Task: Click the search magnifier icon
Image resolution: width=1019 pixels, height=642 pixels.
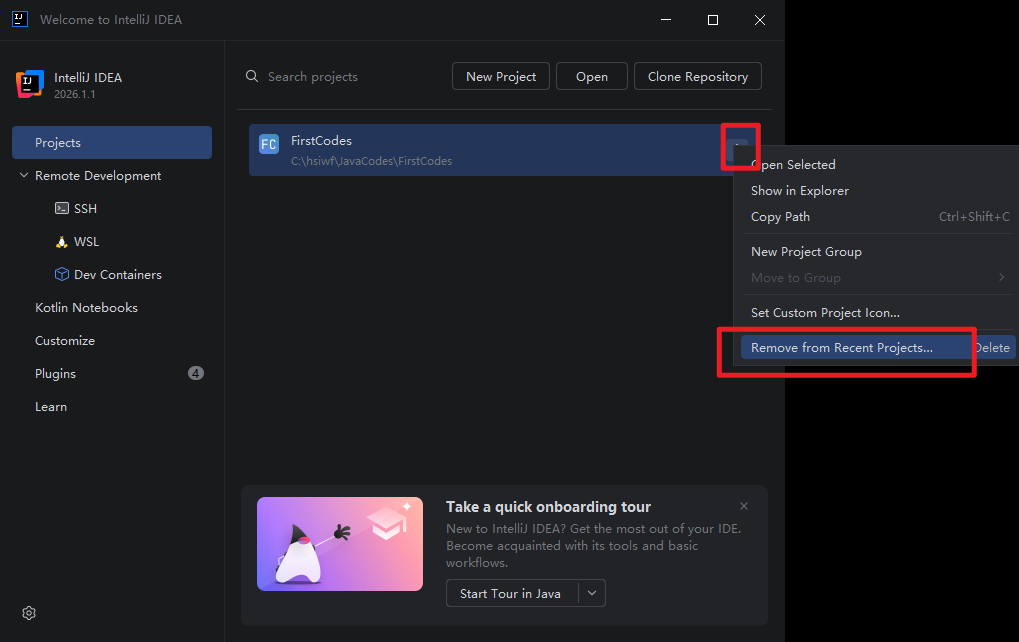Action: tap(252, 77)
